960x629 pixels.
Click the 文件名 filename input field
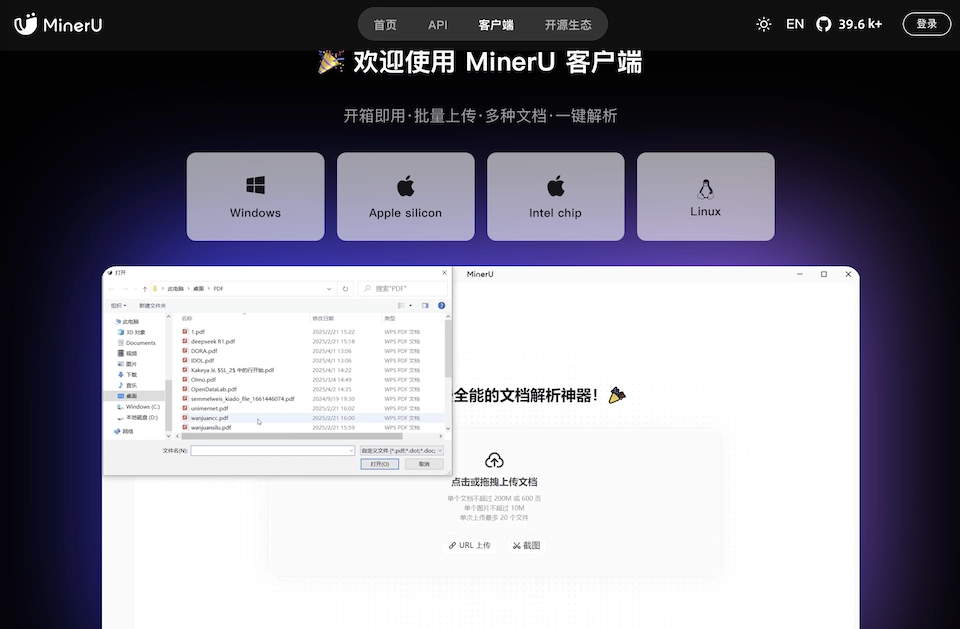(272, 450)
